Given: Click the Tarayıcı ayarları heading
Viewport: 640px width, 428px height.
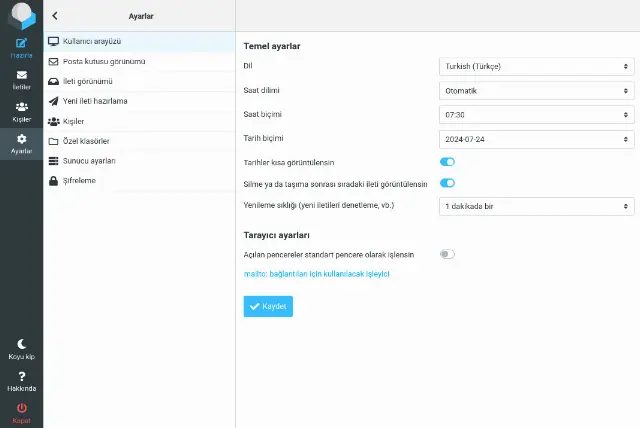Looking at the screenshot, I should tap(276, 235).
